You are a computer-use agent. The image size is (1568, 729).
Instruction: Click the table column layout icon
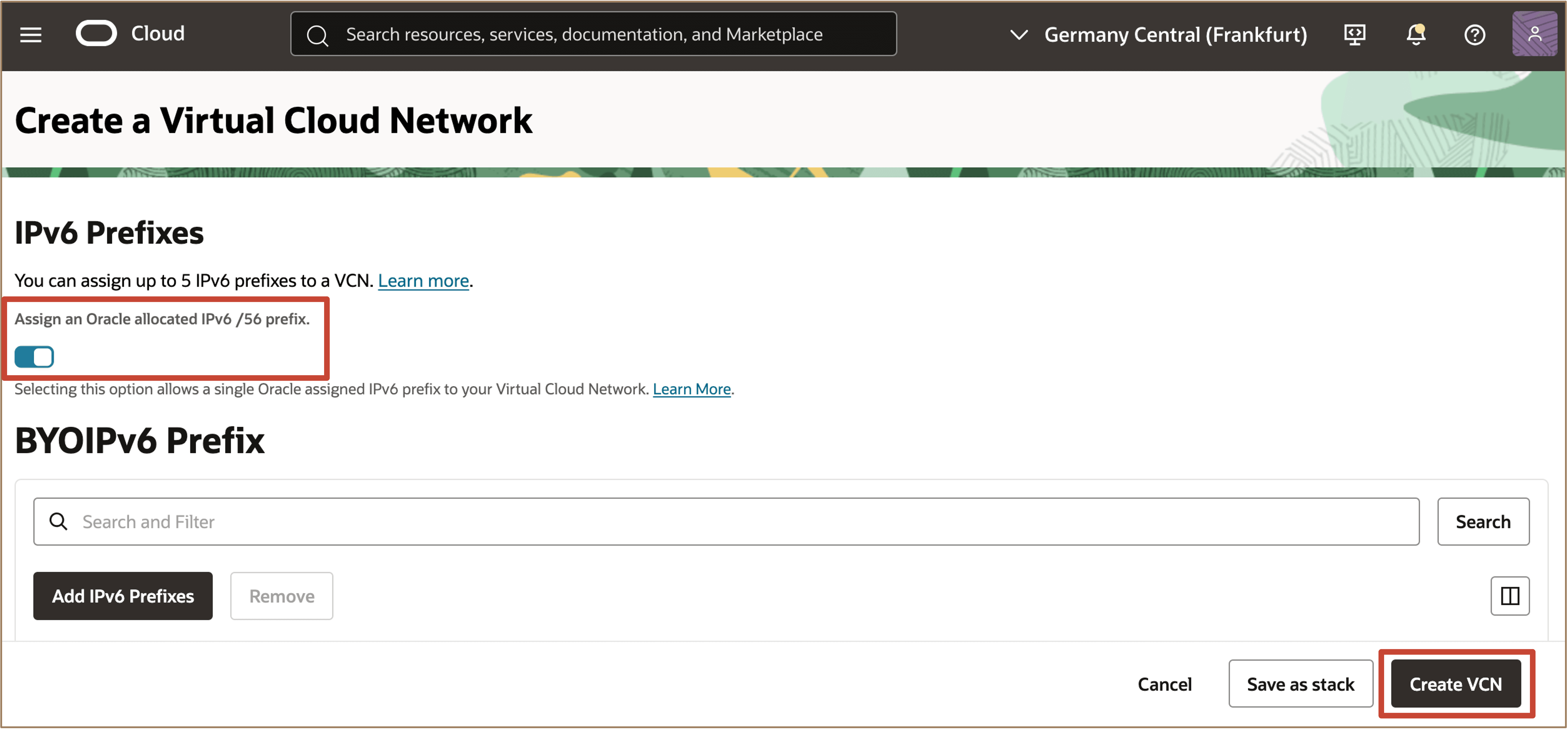(1510, 596)
